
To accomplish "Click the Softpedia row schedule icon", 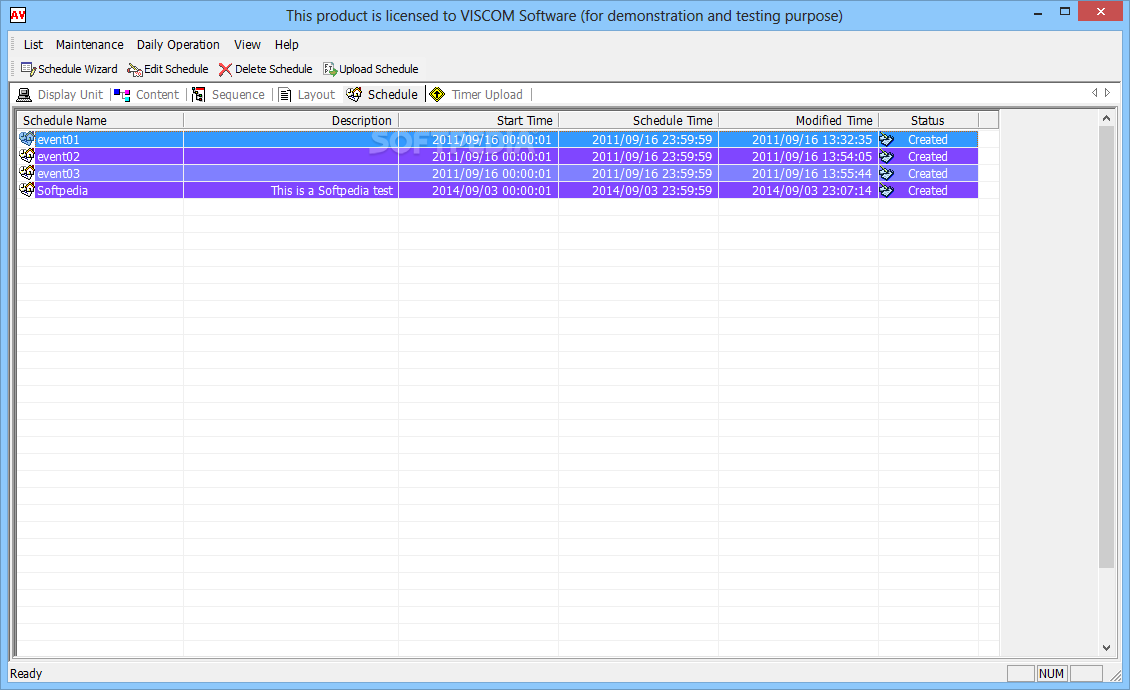I will coord(27,190).
